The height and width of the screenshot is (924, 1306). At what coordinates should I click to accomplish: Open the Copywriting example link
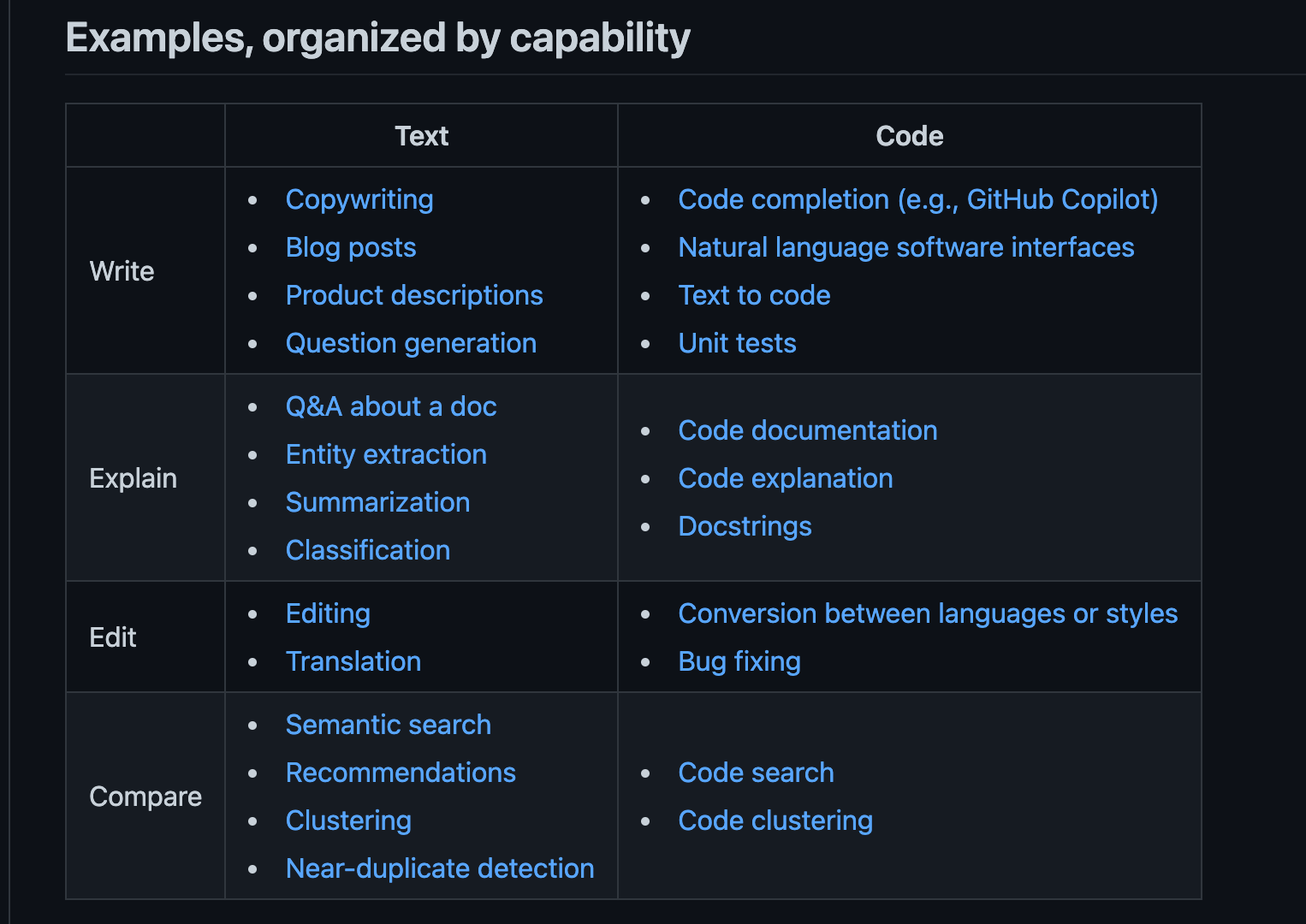359,199
